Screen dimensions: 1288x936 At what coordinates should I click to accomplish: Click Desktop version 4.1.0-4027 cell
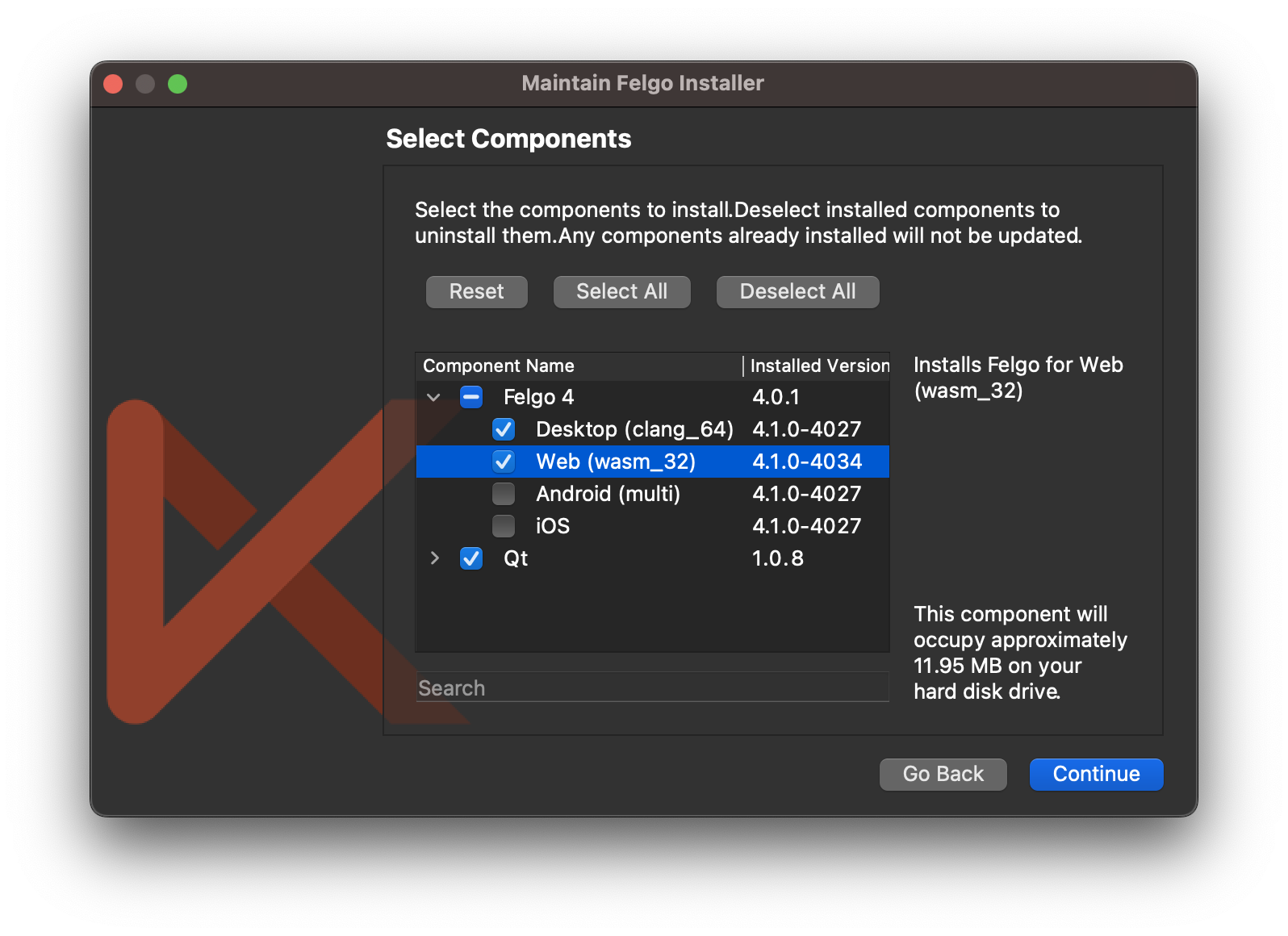807,429
